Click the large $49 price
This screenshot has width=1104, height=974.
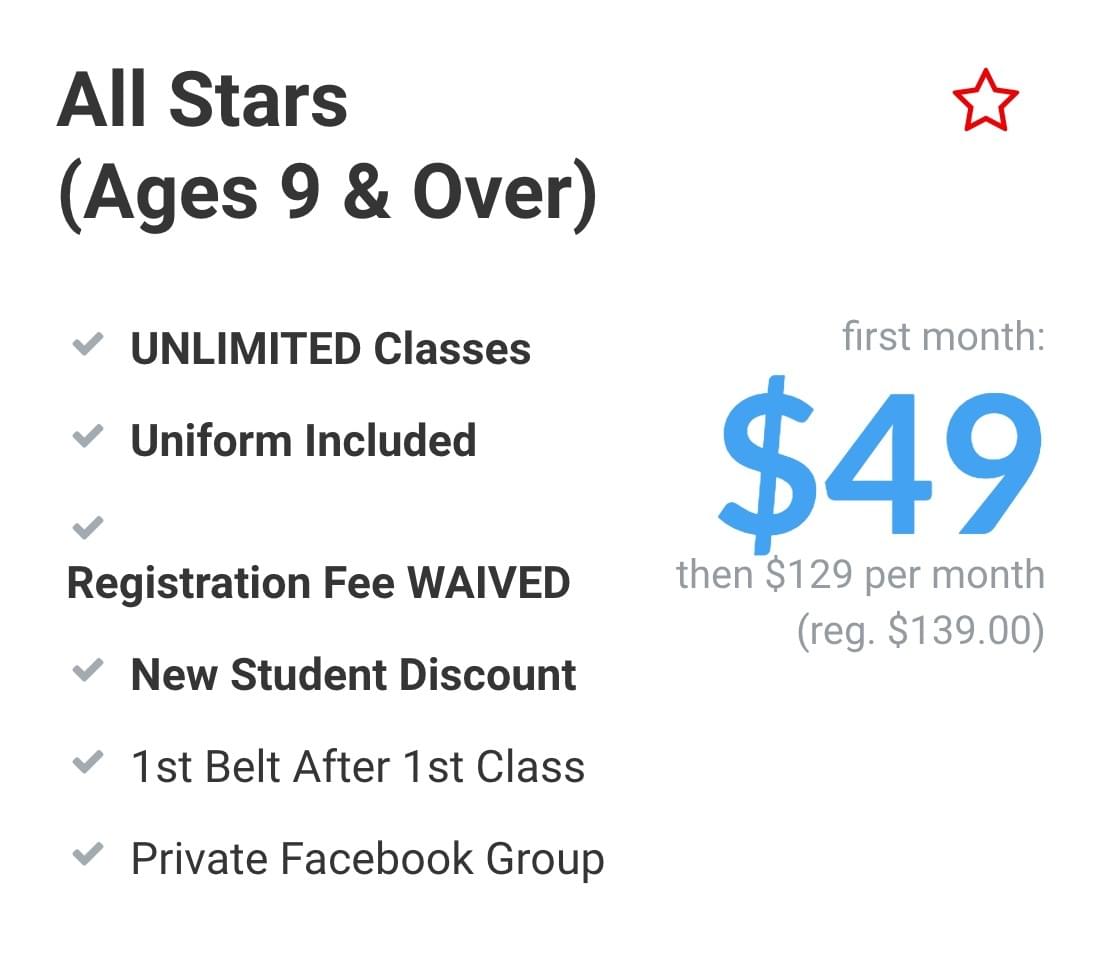click(880, 464)
